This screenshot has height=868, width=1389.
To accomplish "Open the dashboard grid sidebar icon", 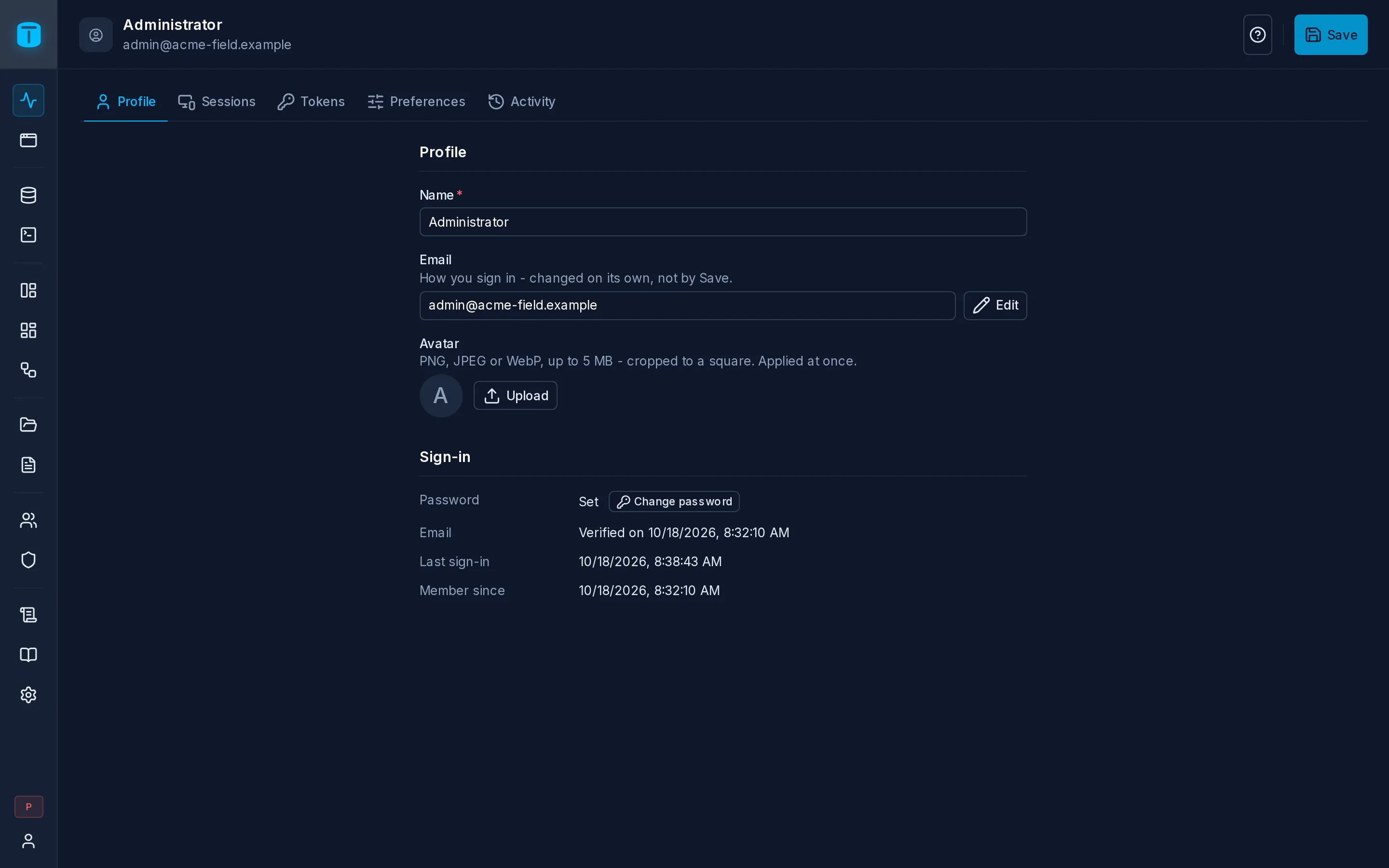I will 29,330.
